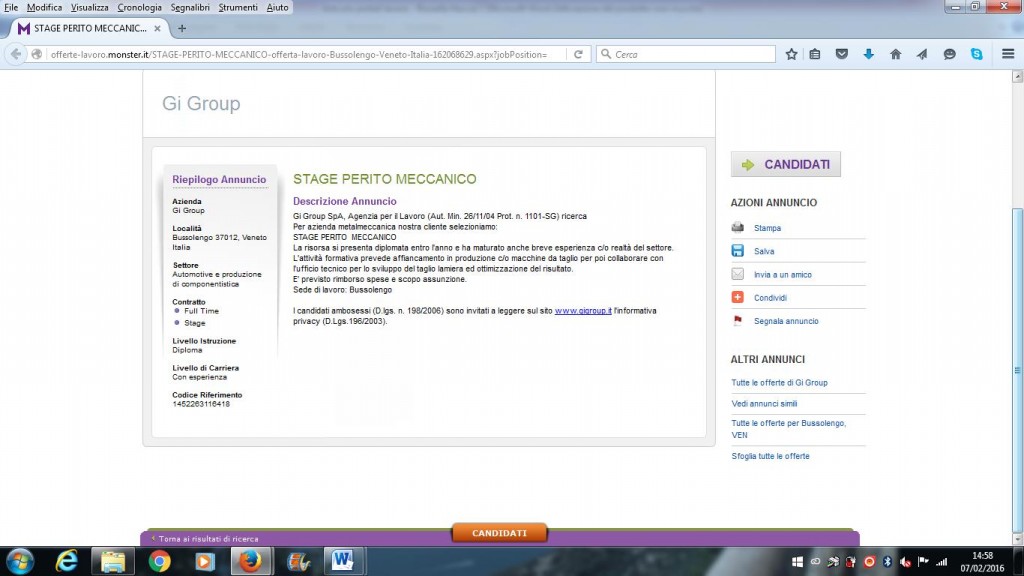Image resolution: width=1024 pixels, height=576 pixels.
Task: Open a new tab with the plus button
Action: click(x=182, y=28)
